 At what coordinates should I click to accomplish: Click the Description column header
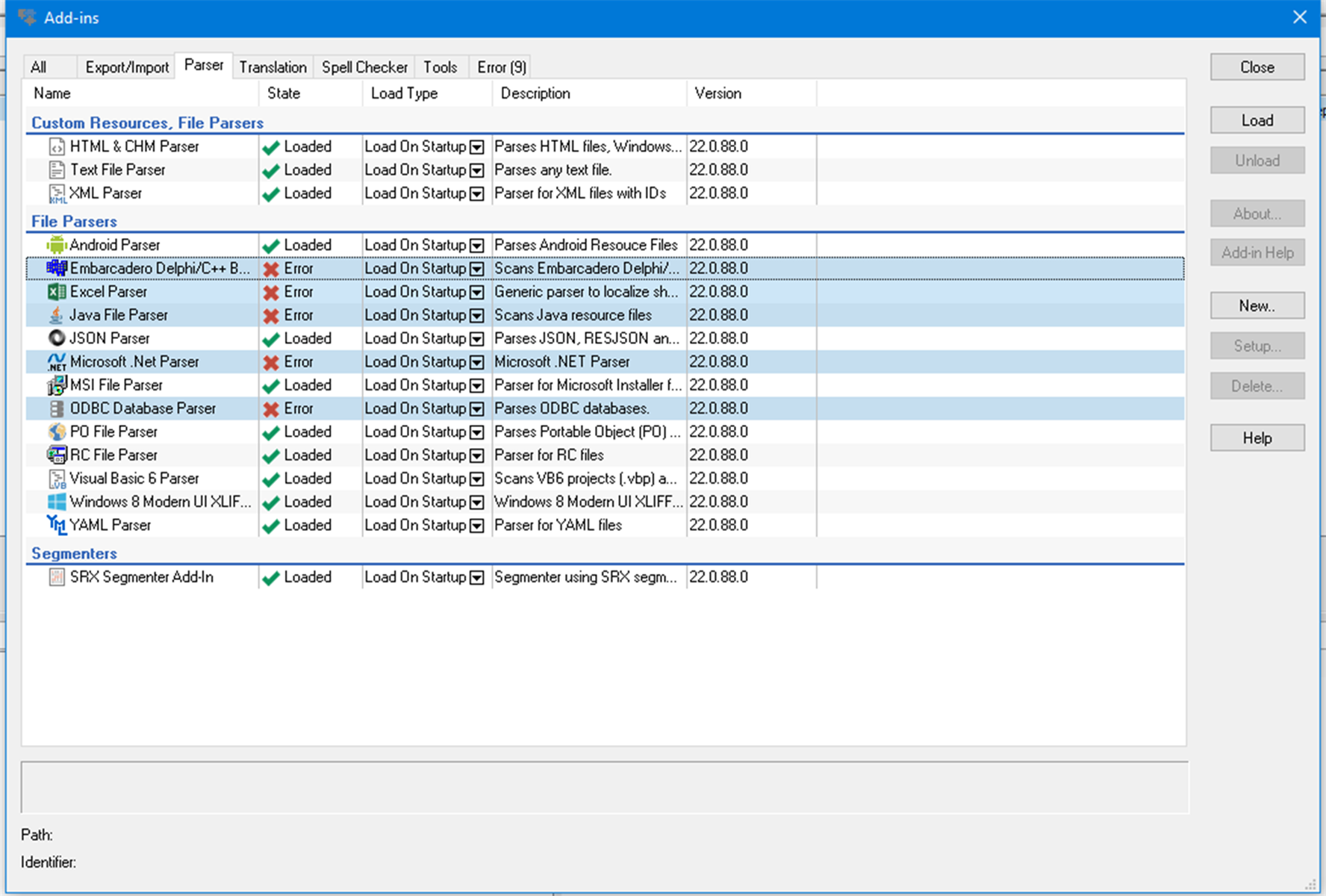coord(589,93)
